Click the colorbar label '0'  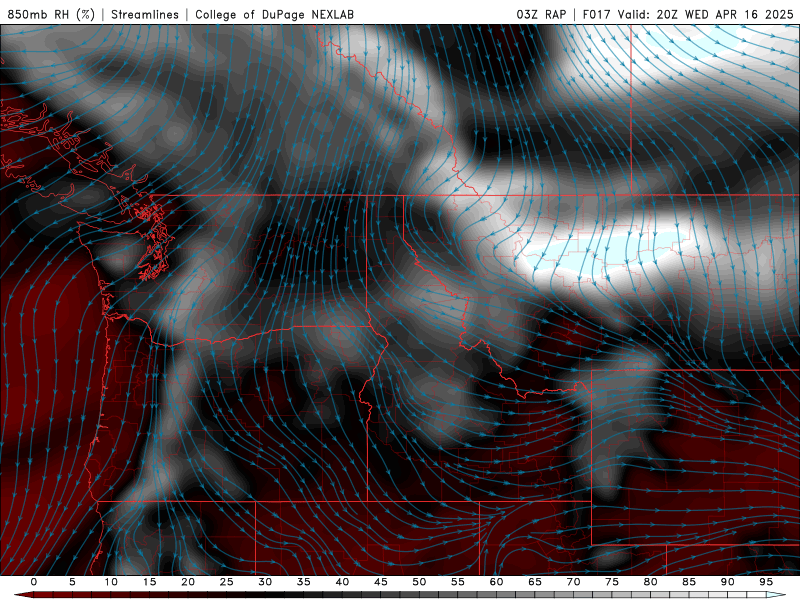pos(34,582)
